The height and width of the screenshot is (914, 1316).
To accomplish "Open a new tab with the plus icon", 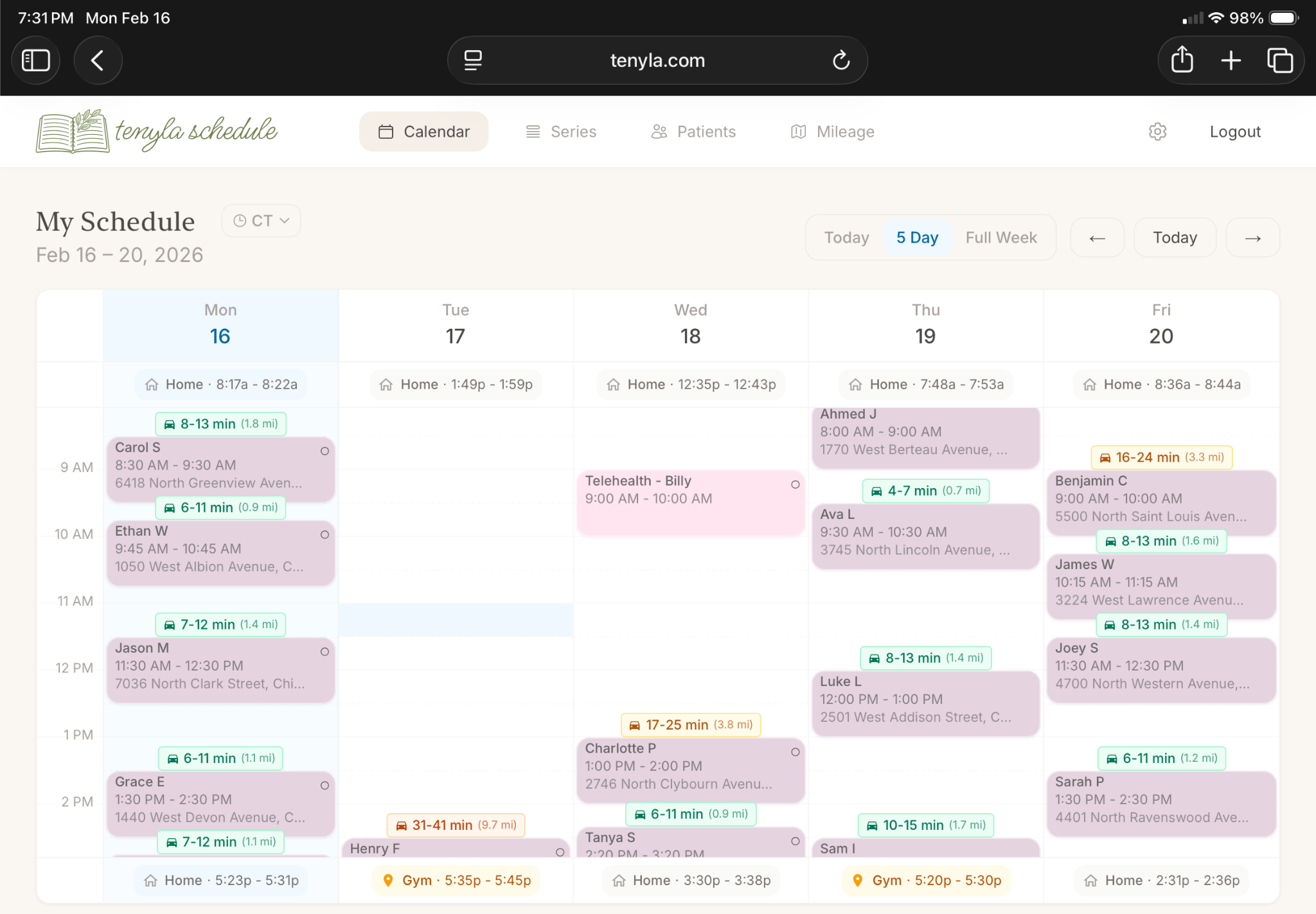I will pyautogui.click(x=1230, y=60).
